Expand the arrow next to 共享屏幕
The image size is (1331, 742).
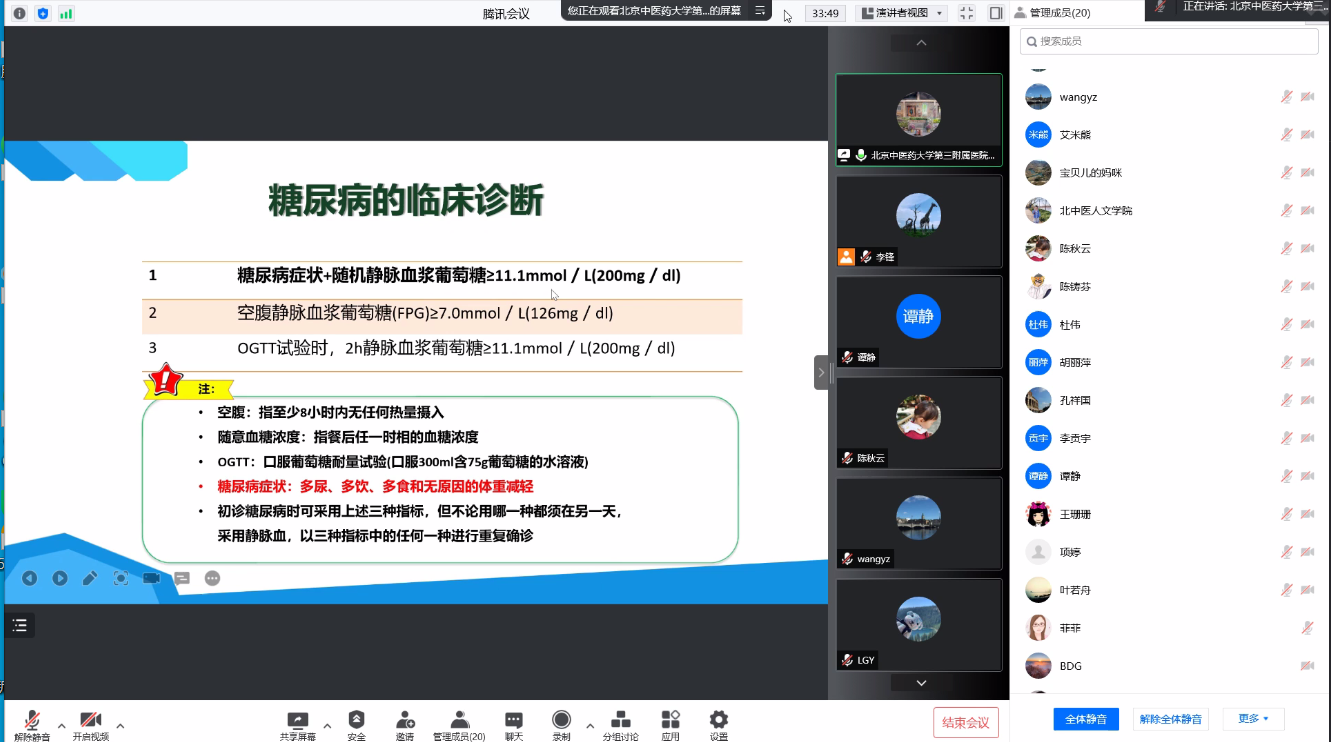(x=327, y=725)
